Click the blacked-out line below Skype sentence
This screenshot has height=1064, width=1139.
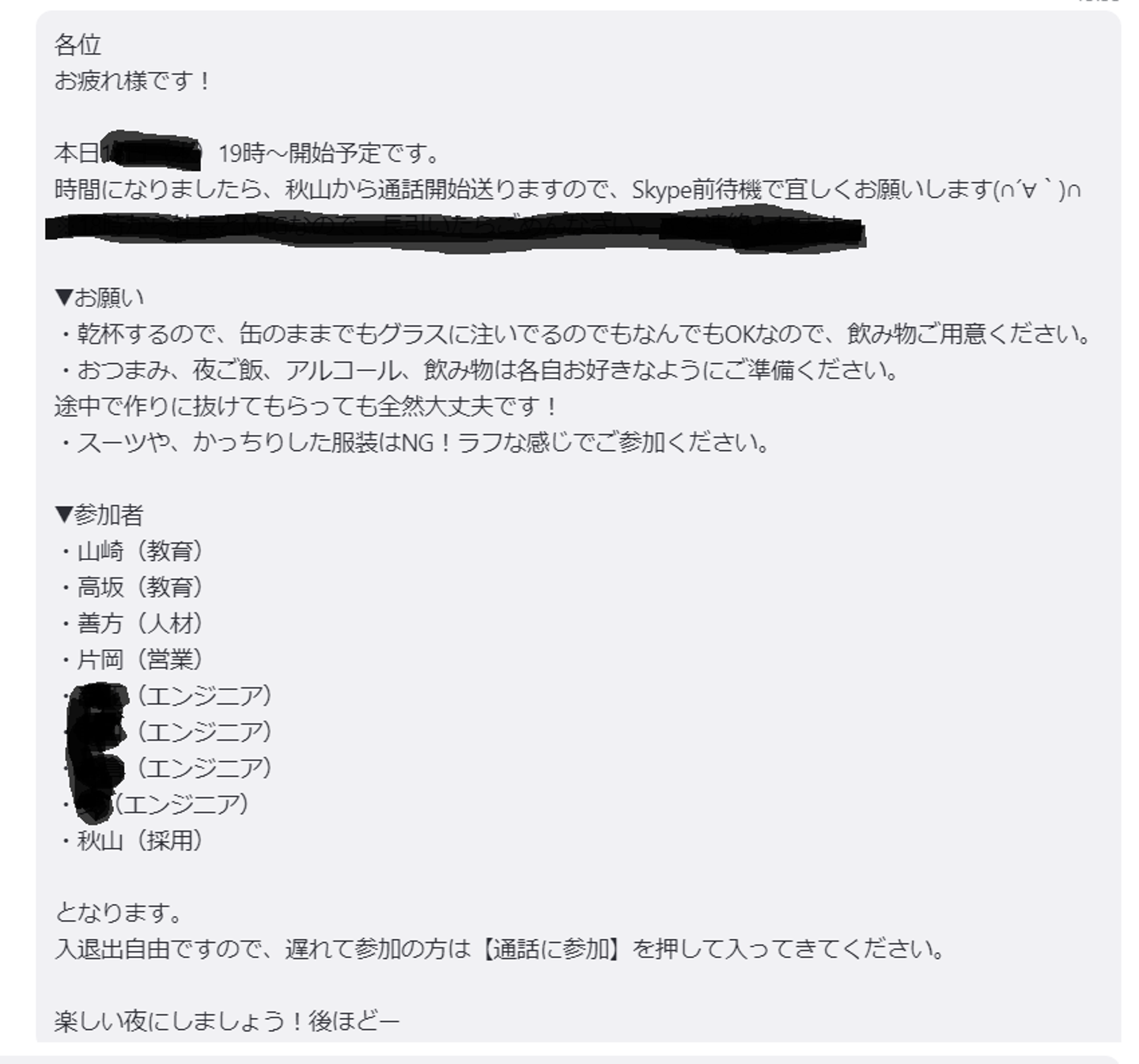455,228
